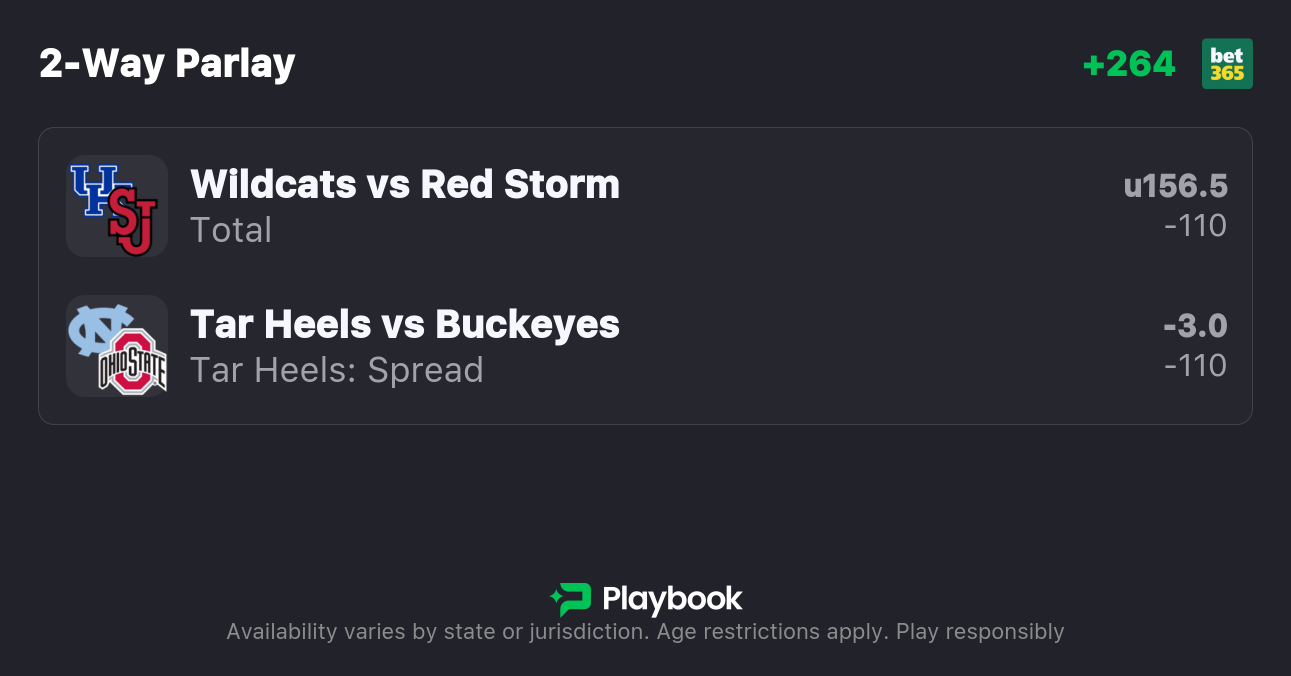The height and width of the screenshot is (676, 1291).
Task: Click the Kentucky UK team logo
Action: [93, 189]
